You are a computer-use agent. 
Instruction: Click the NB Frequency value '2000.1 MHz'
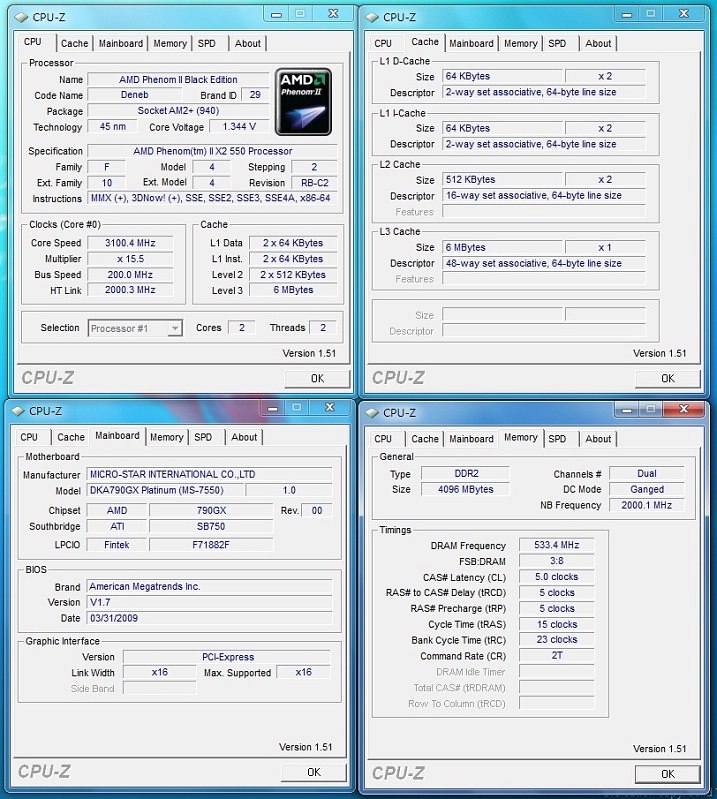click(x=647, y=505)
